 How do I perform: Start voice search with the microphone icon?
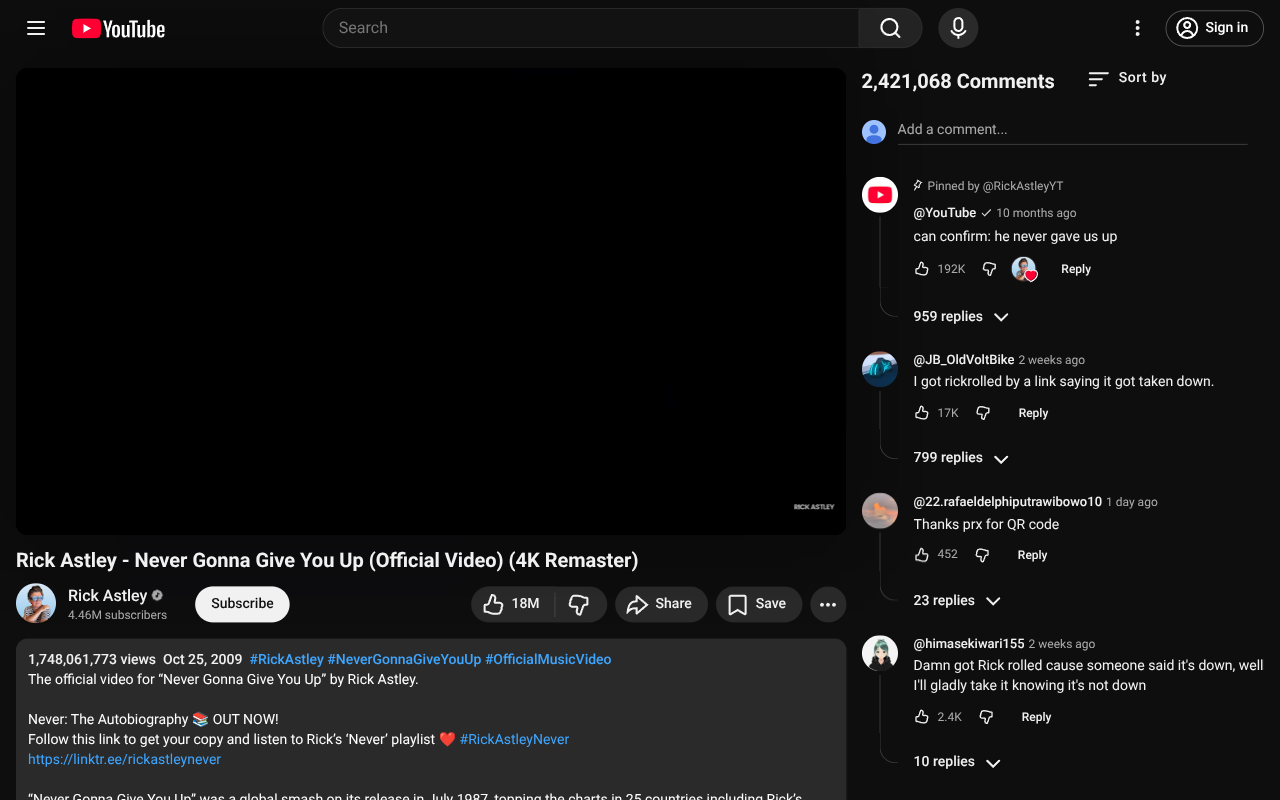click(x=957, y=28)
